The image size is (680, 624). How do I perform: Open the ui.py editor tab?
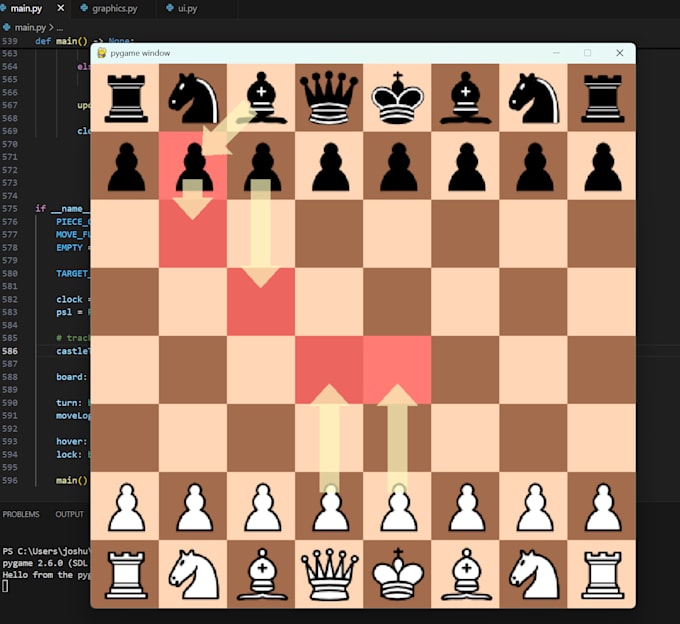pos(187,8)
